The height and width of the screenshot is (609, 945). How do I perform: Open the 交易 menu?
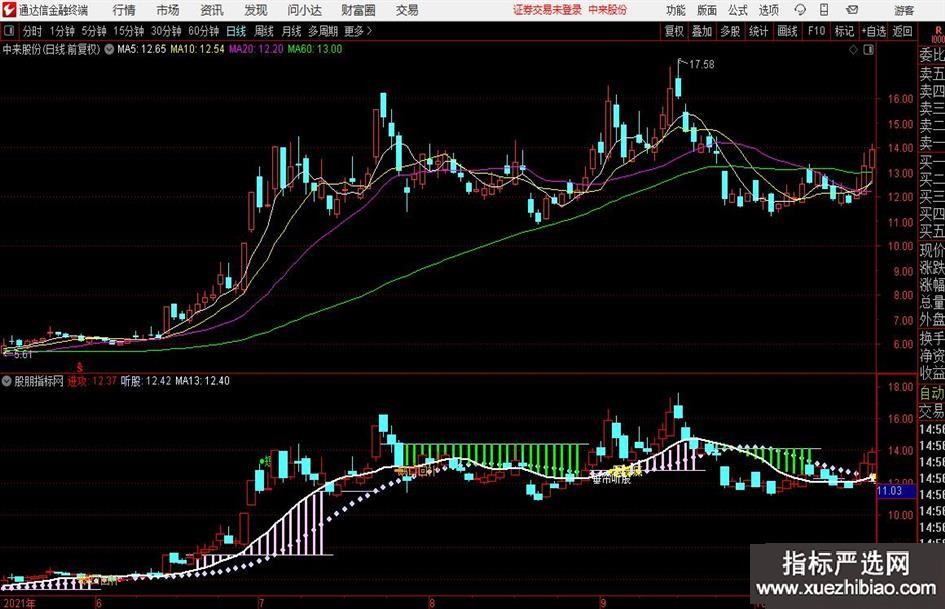click(x=407, y=10)
